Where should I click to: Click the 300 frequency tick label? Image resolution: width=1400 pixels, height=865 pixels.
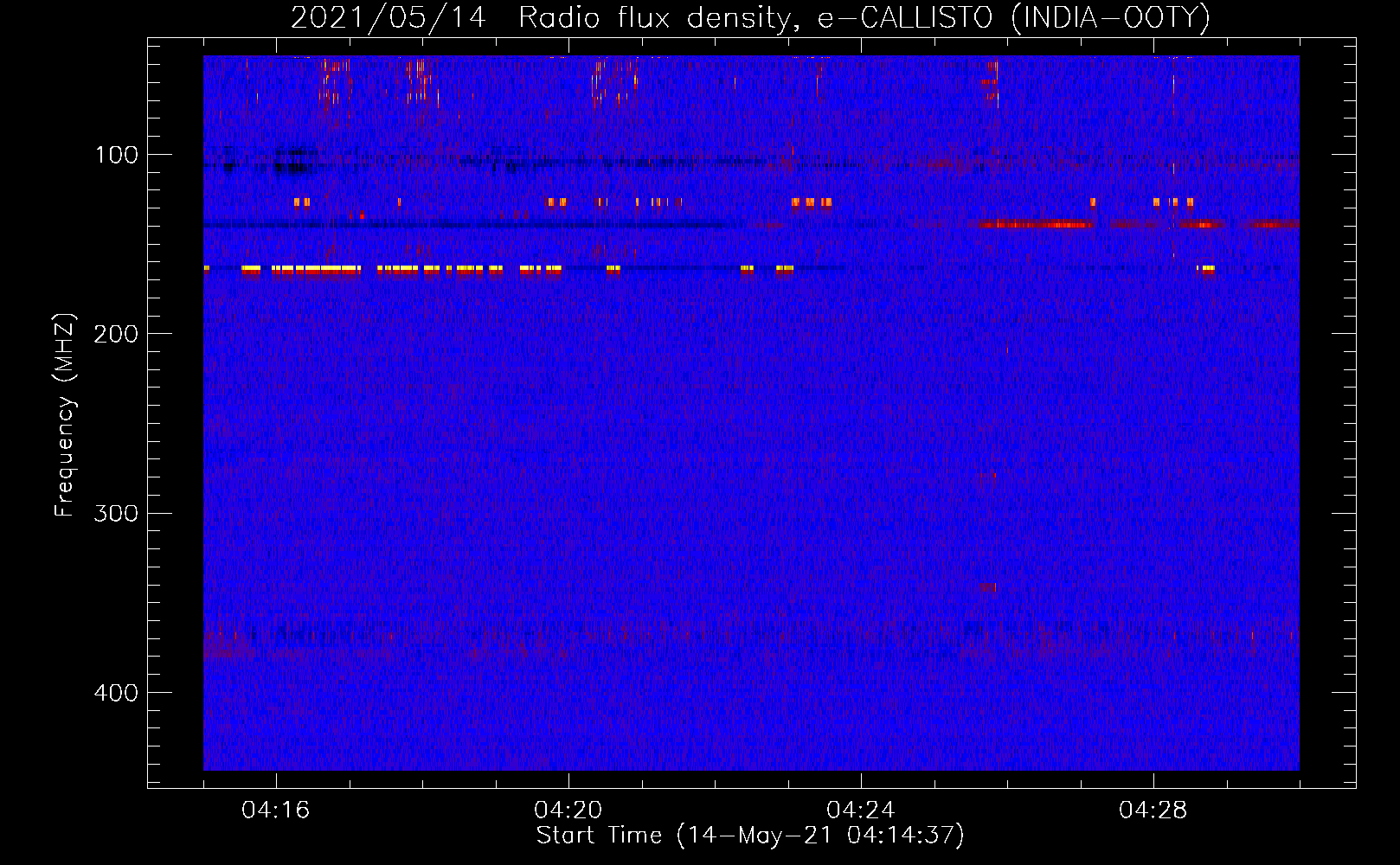tap(117, 513)
